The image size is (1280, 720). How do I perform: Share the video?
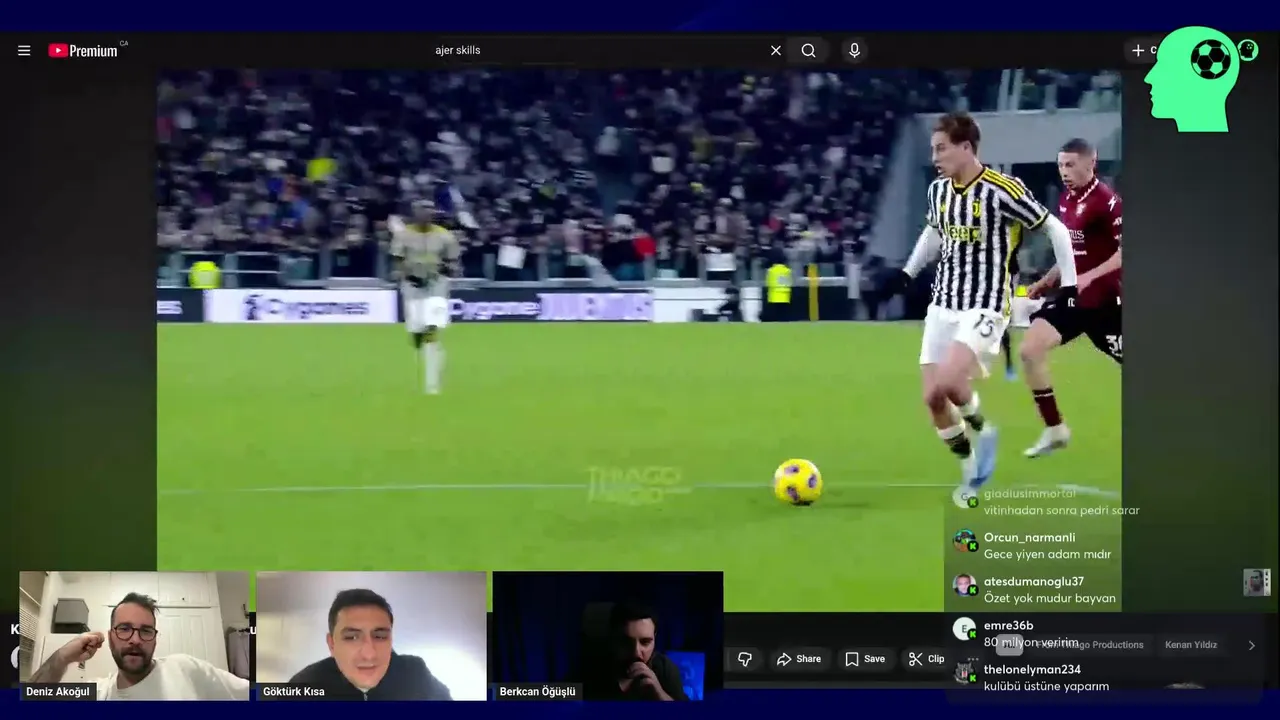(799, 659)
